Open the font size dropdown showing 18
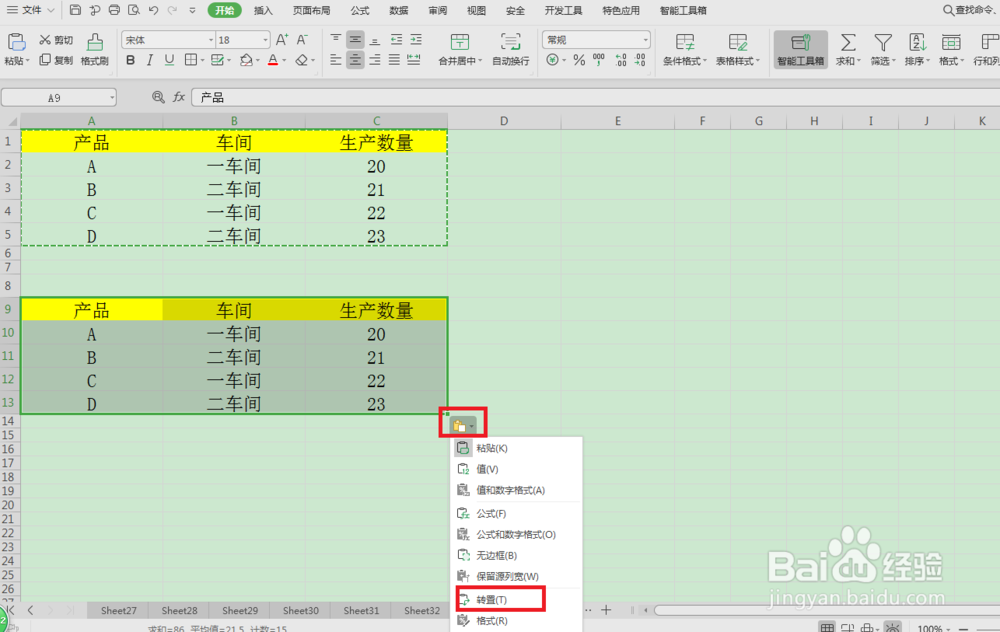The image size is (1000, 632). pos(265,40)
